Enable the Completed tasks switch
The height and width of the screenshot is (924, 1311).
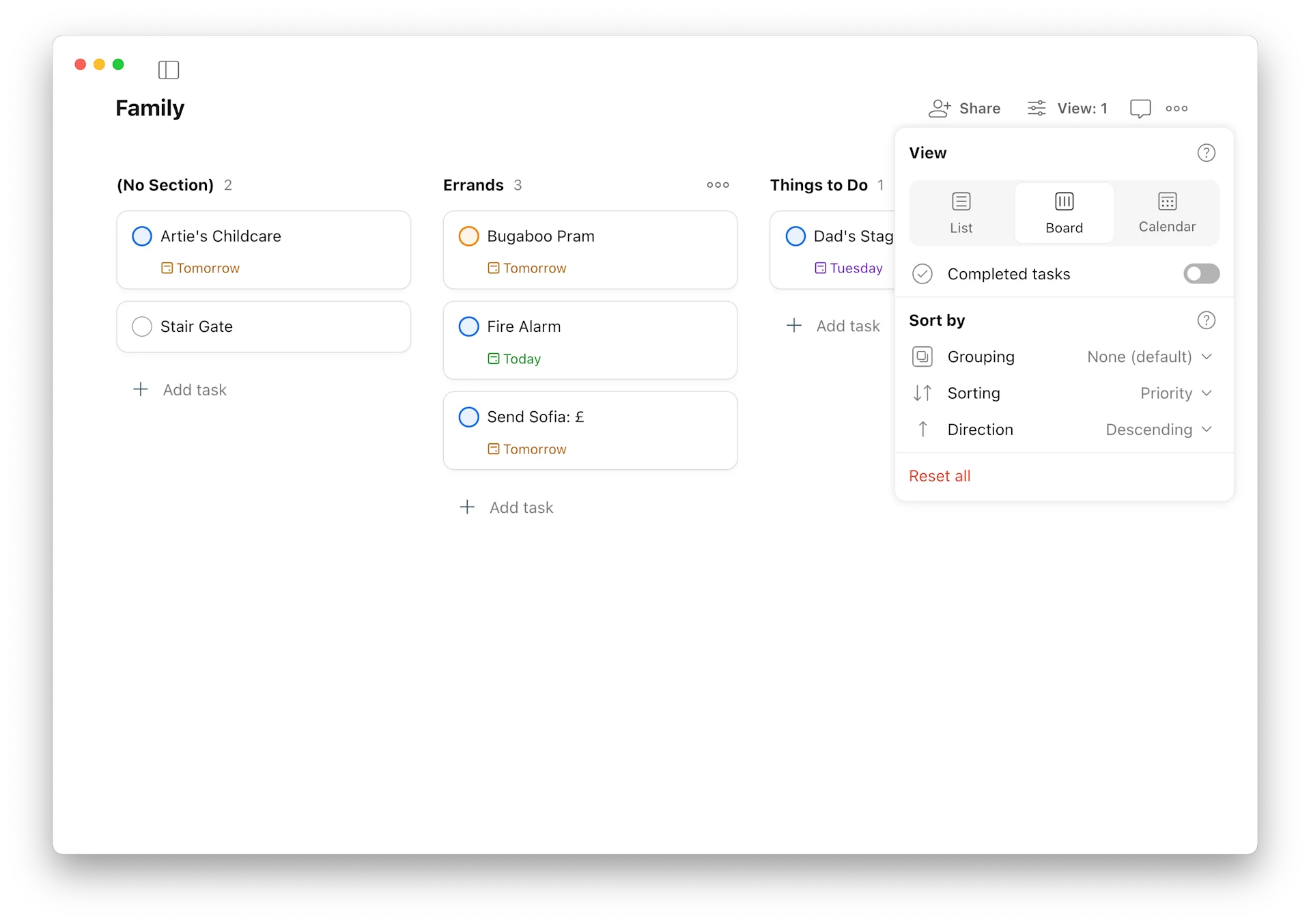tap(1200, 274)
